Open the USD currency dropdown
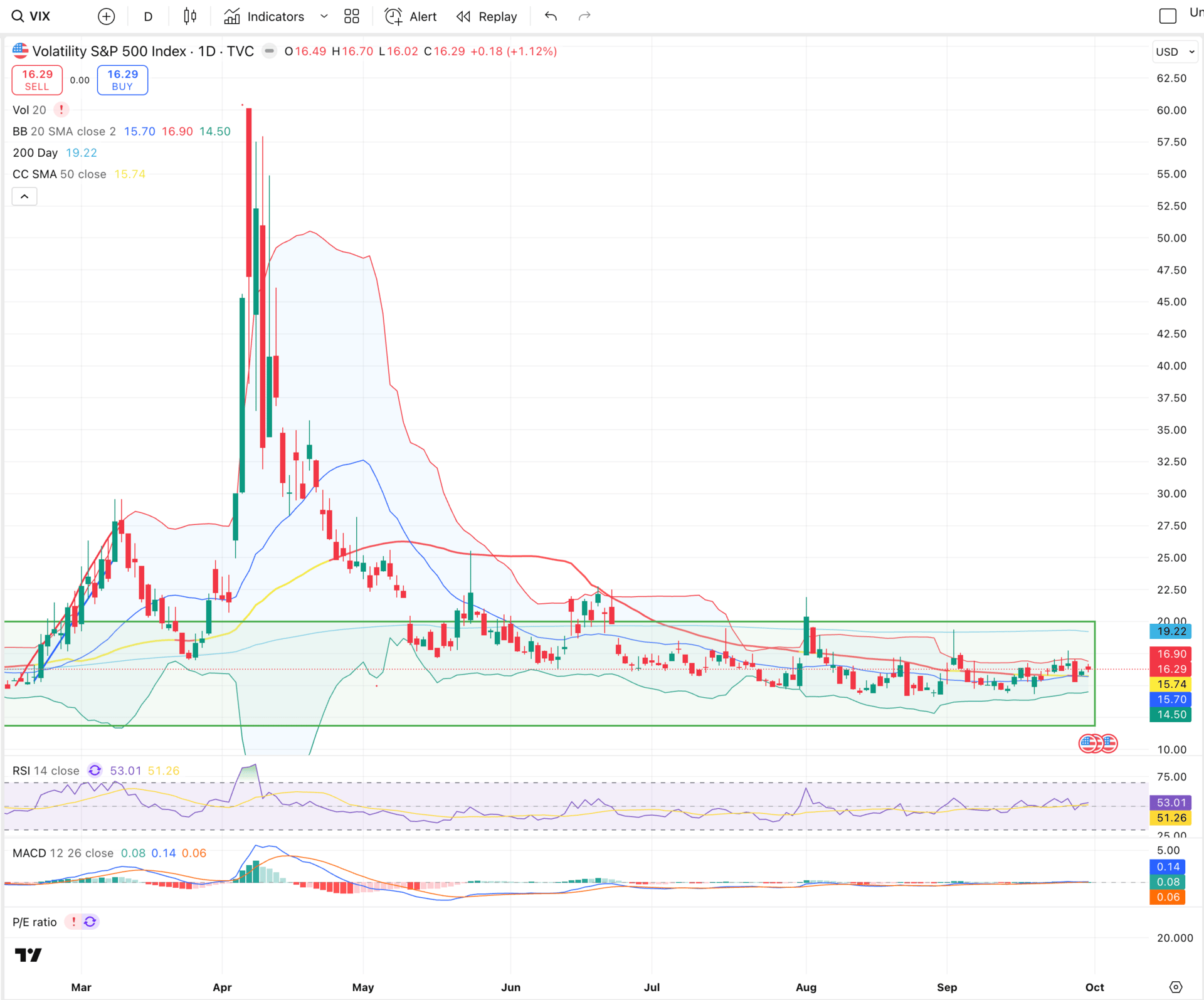1204x1000 pixels. (1175, 52)
